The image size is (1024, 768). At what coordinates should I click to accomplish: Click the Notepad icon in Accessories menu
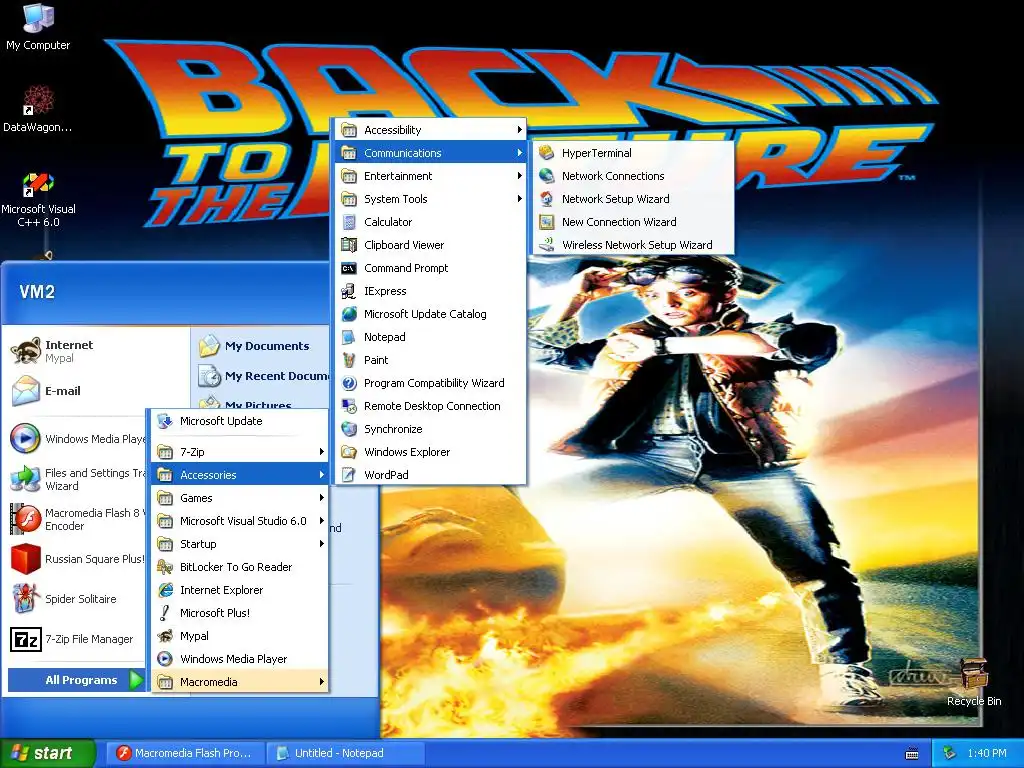pyautogui.click(x=349, y=337)
